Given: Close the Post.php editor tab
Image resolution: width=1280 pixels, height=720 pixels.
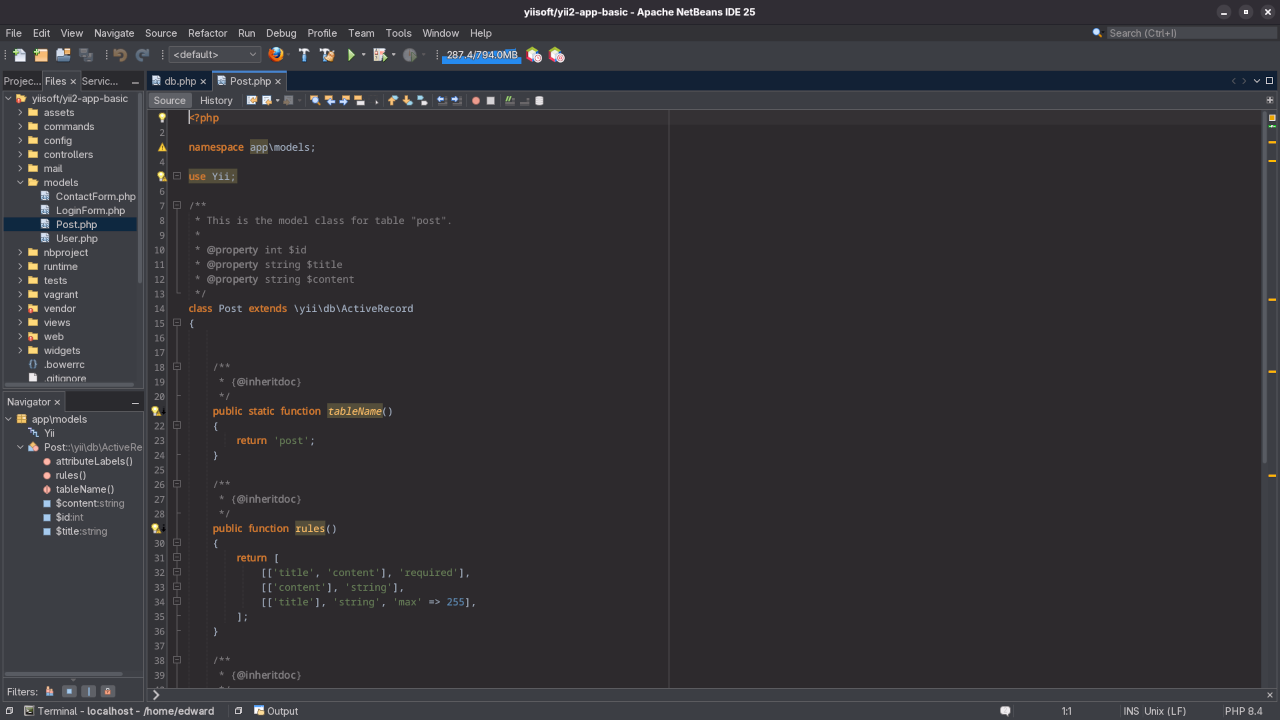Looking at the screenshot, I should (x=278, y=82).
